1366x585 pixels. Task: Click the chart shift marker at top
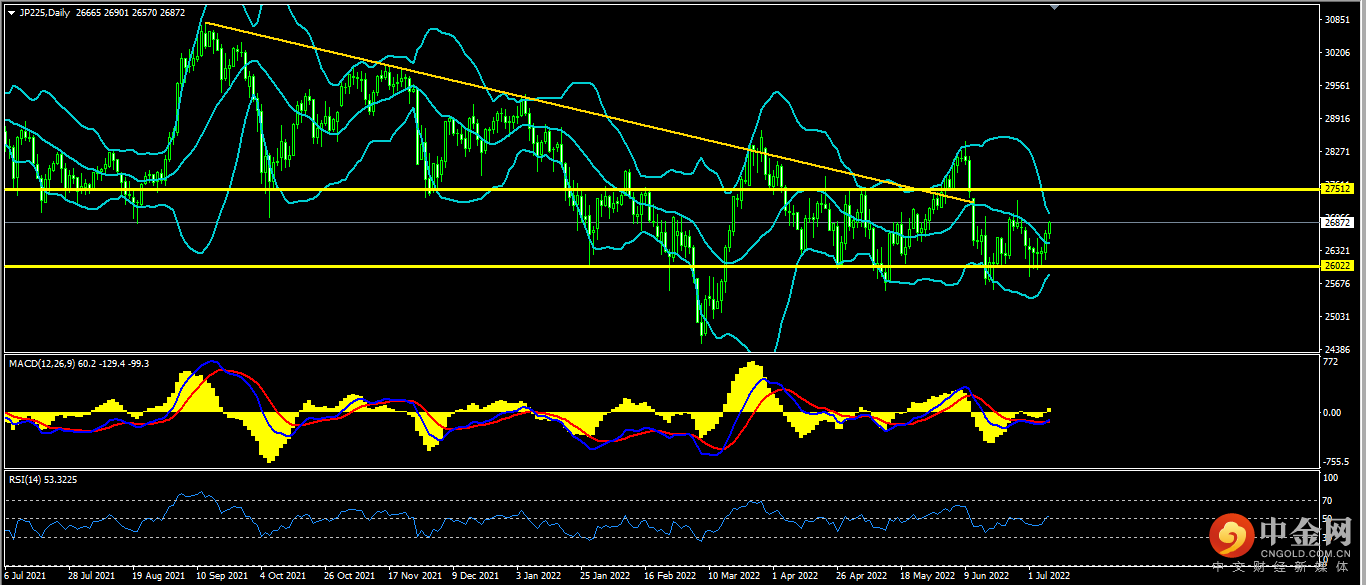pos(1053,7)
